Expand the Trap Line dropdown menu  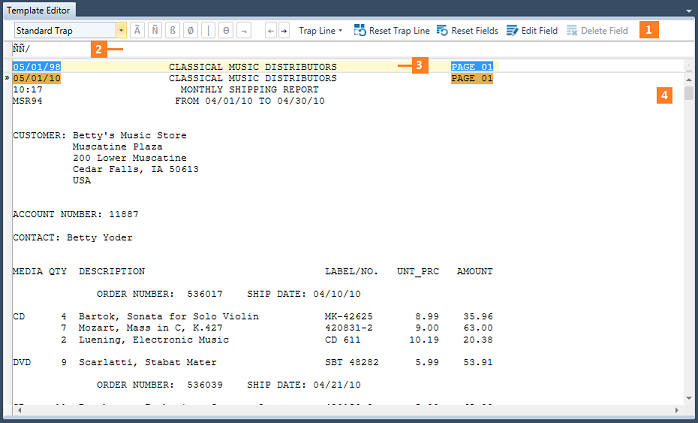320,31
